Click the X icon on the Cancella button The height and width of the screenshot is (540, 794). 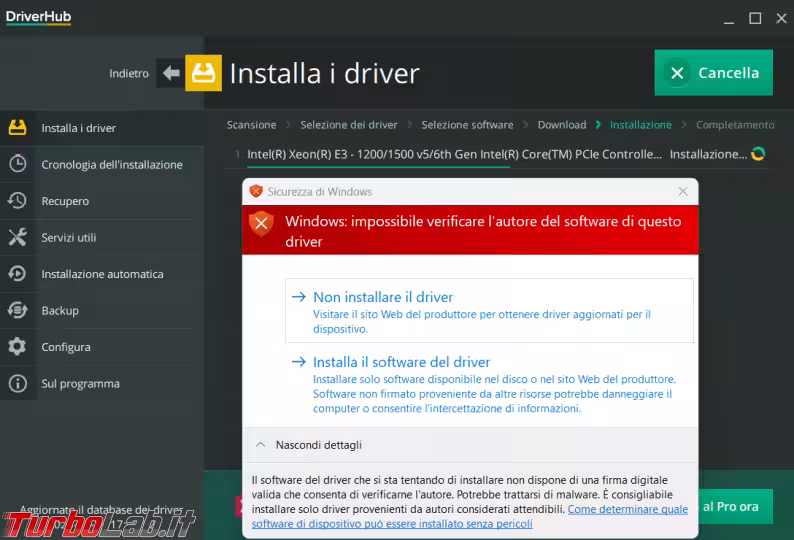[x=677, y=73]
